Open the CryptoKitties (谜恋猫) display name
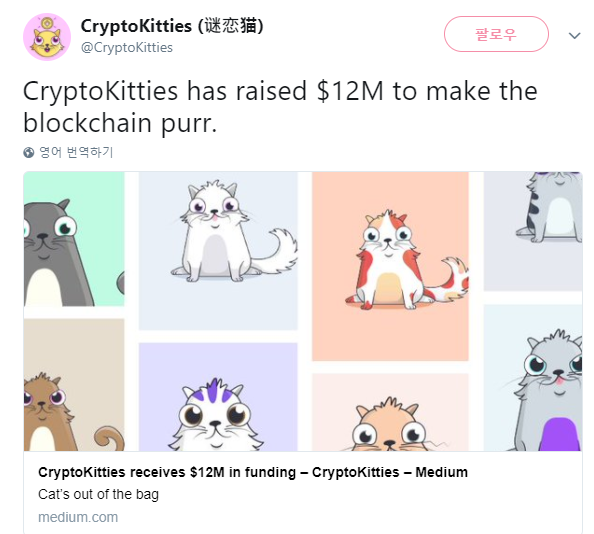Viewport: 594px width, 534px height. [172, 26]
